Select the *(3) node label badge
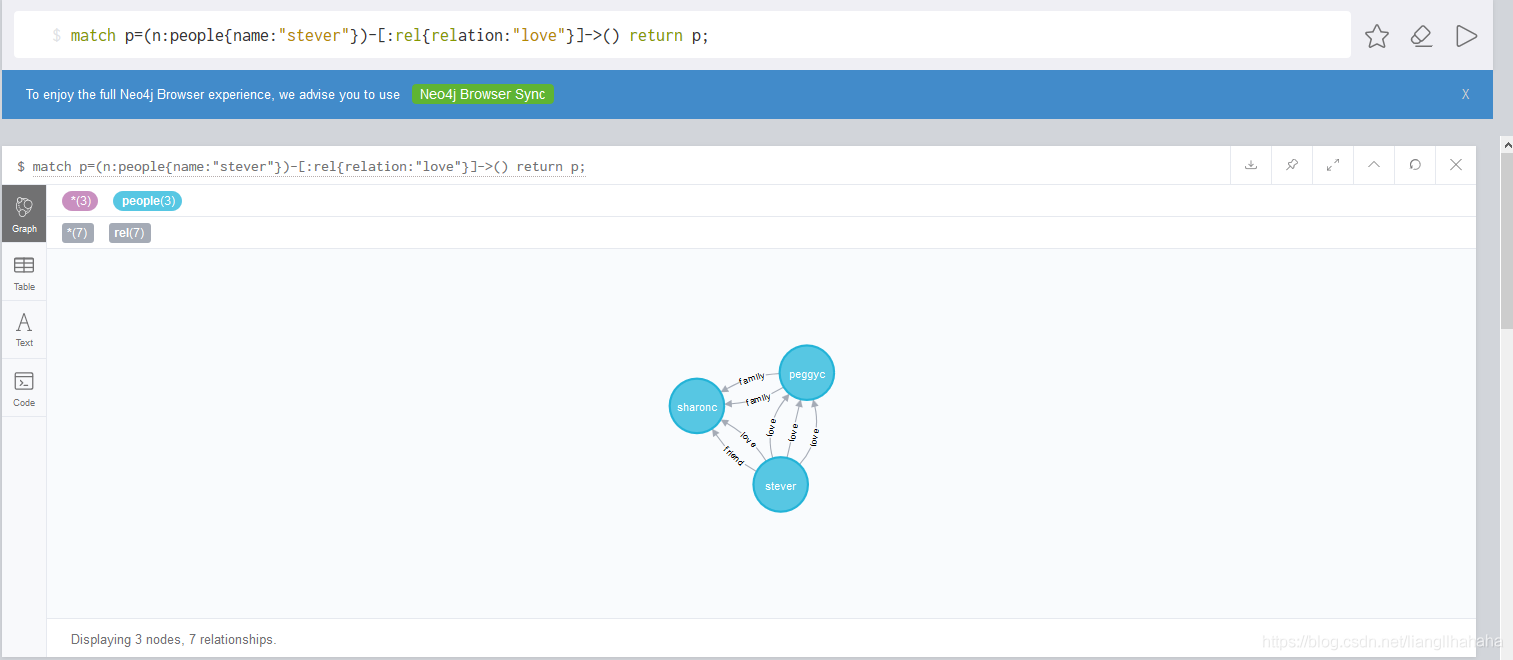The height and width of the screenshot is (660, 1513). (80, 201)
